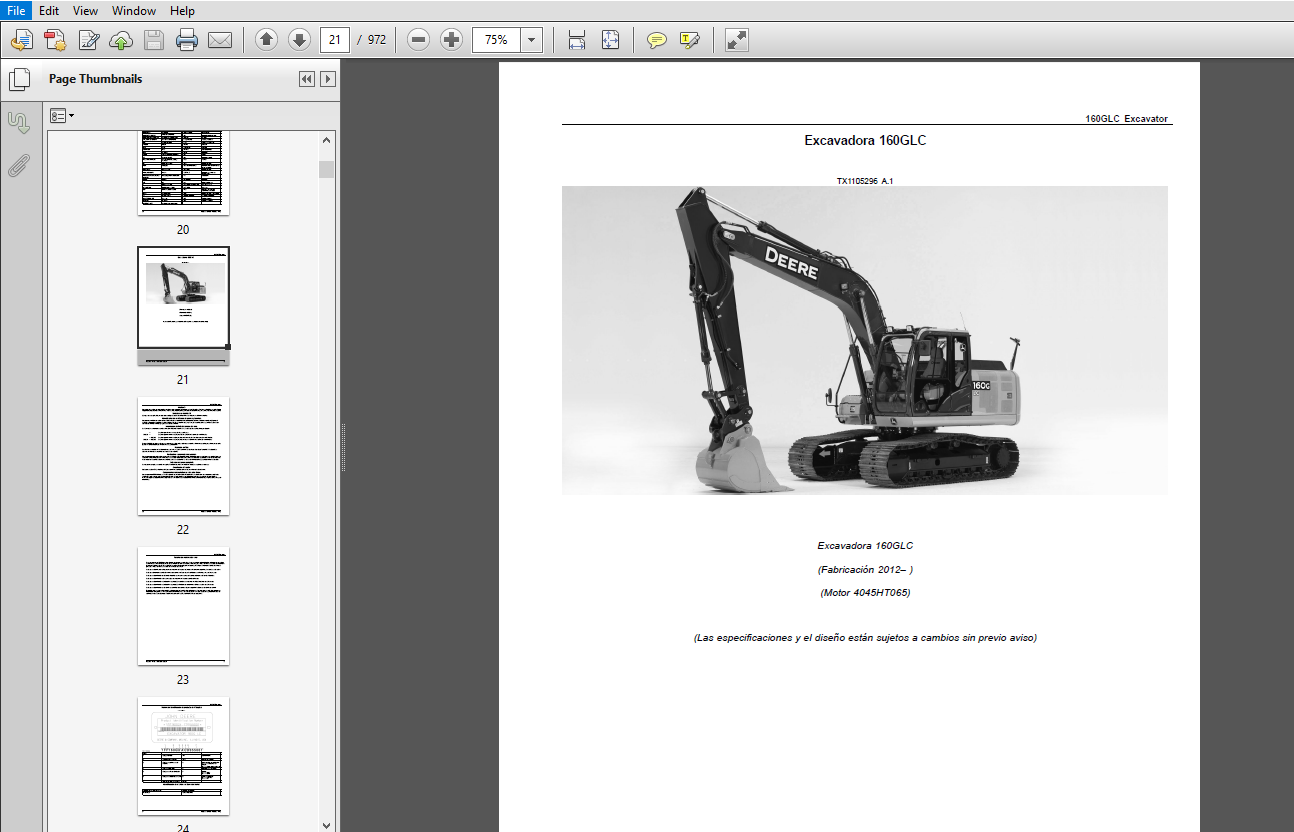The width and height of the screenshot is (1294, 832).
Task: Open the Edit menu
Action: [49, 10]
